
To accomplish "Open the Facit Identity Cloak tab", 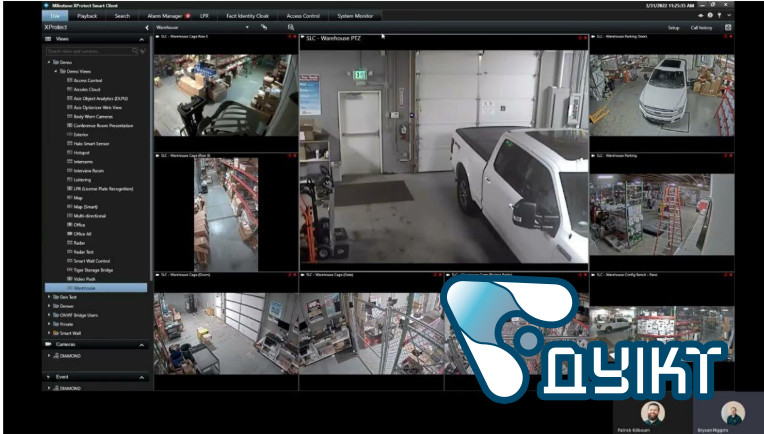I will point(248,16).
